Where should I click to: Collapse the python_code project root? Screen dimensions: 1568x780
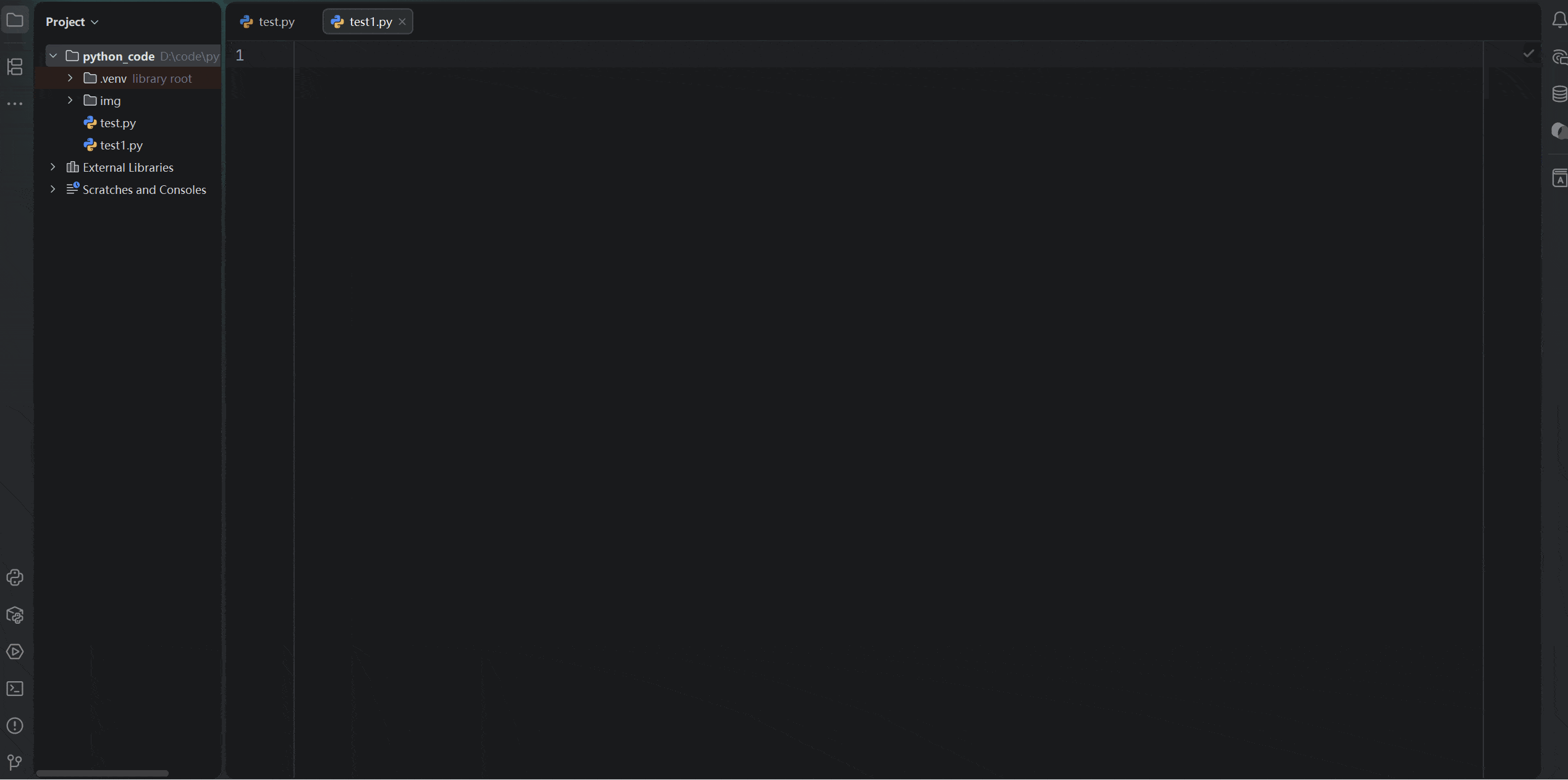pyautogui.click(x=53, y=56)
